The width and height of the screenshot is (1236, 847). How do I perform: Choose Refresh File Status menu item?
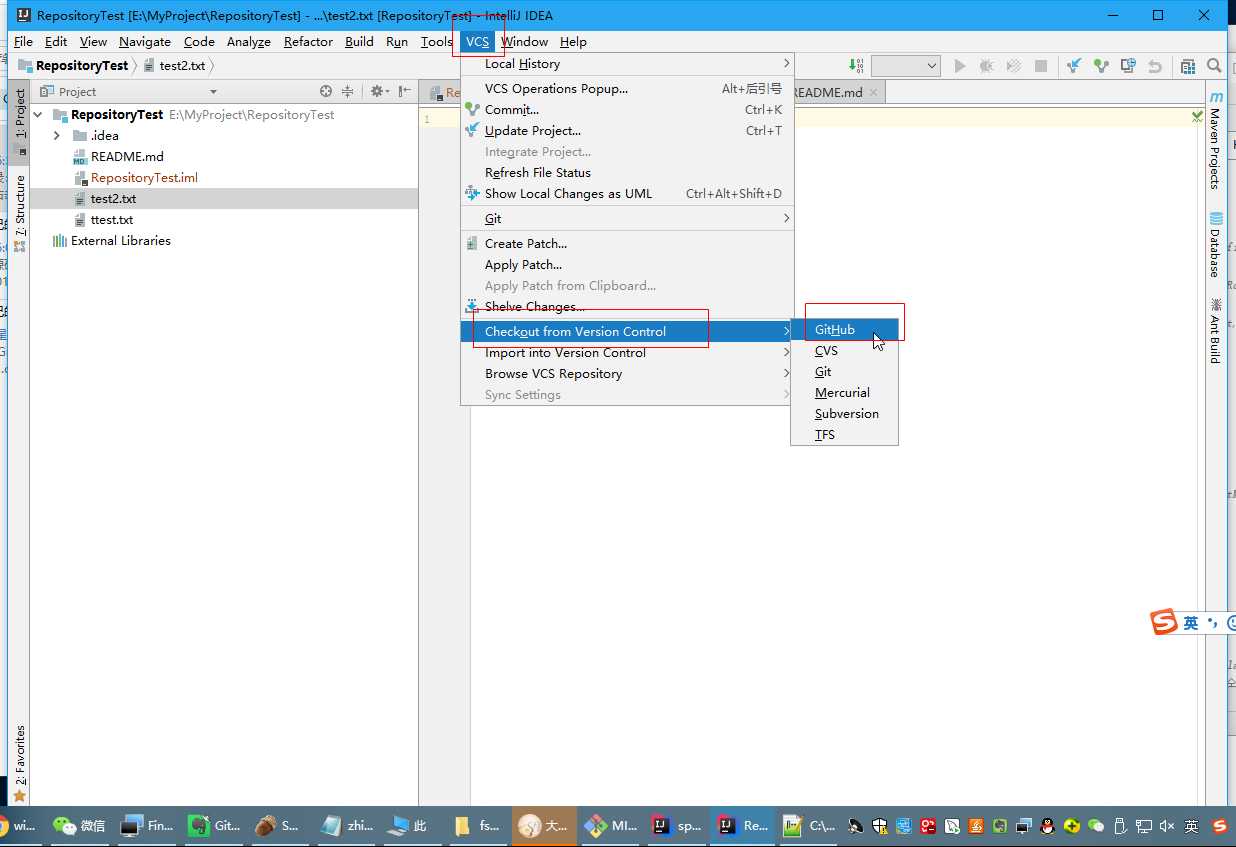[627, 173]
